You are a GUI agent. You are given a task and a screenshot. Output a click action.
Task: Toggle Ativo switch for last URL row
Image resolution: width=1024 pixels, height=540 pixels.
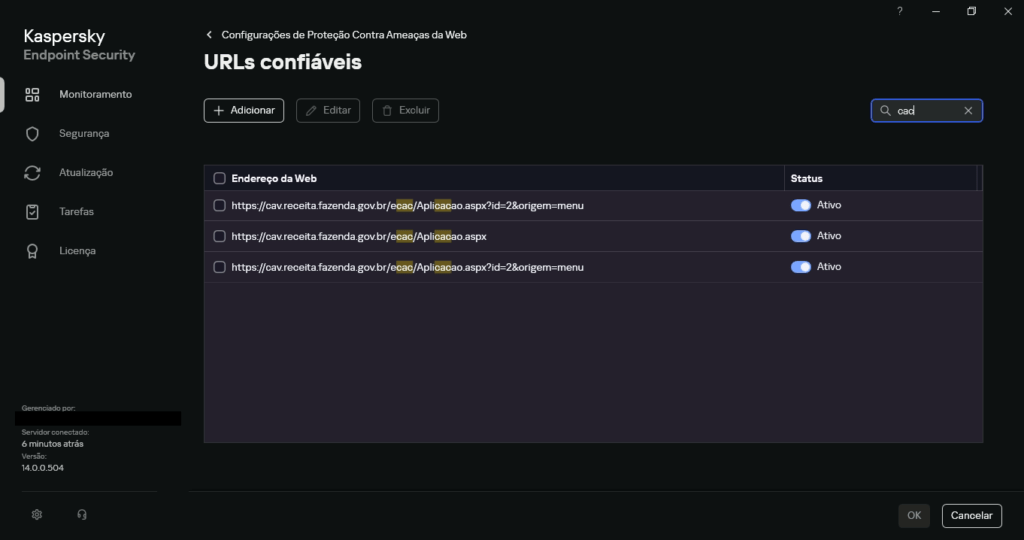(801, 266)
